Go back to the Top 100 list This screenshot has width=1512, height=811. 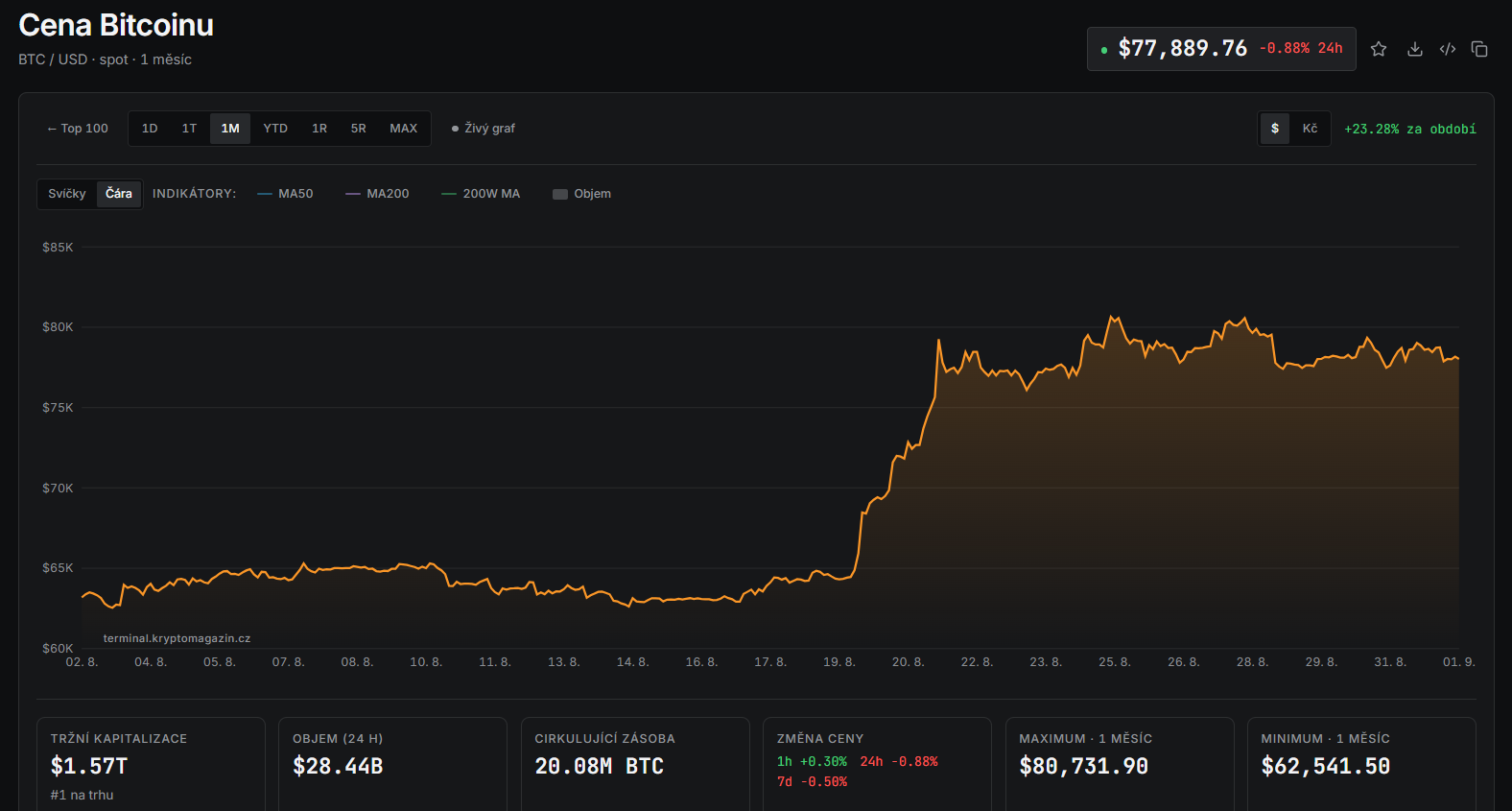78,129
